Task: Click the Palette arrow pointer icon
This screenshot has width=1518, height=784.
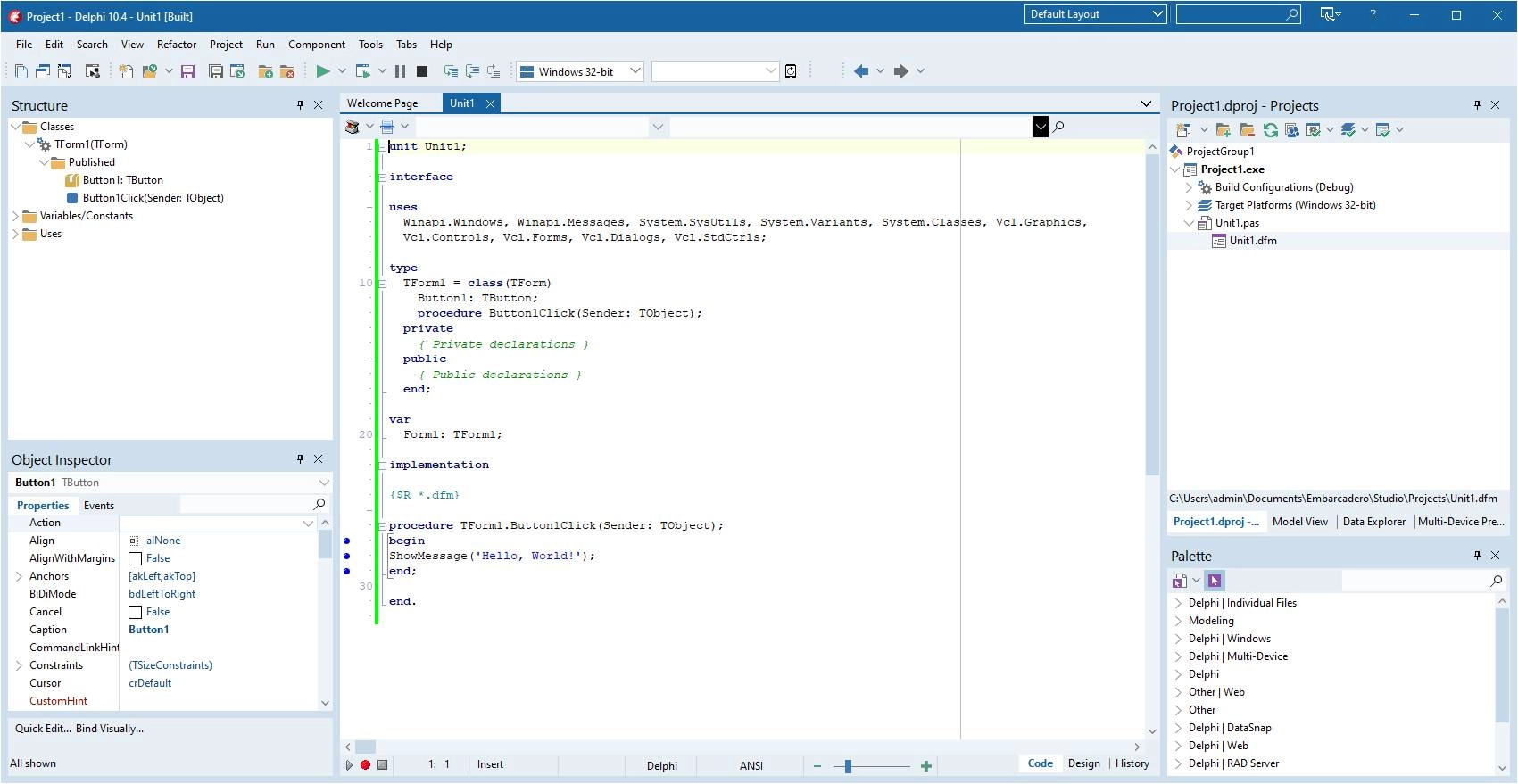Action: 1215,581
